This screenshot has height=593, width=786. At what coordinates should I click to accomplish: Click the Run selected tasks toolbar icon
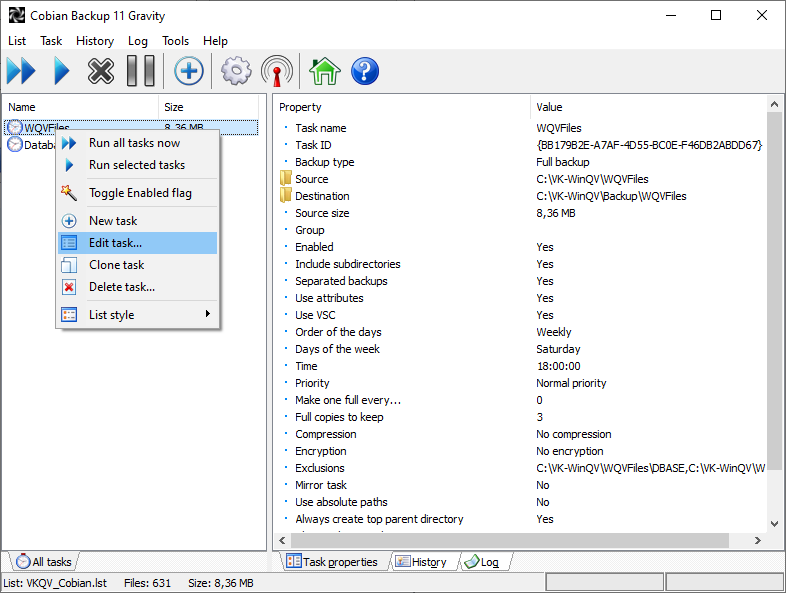(x=61, y=71)
